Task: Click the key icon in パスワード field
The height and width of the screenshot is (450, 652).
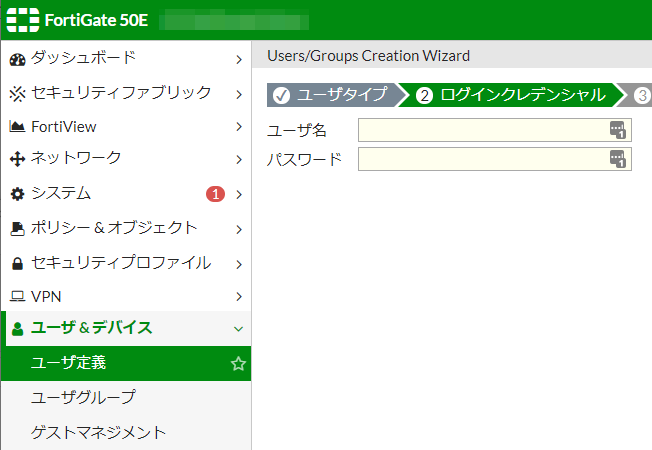Action: [617, 159]
